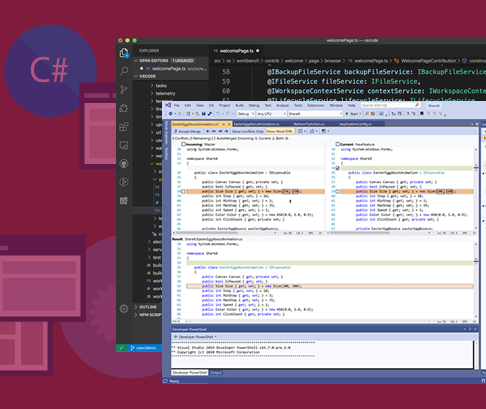Click the Current pane vertical scrollbar

(x=476, y=189)
